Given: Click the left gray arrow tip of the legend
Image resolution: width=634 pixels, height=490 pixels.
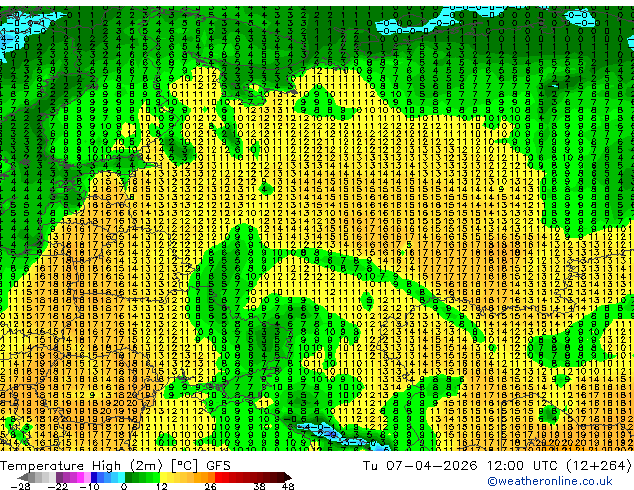Looking at the screenshot, I should 22,477.
